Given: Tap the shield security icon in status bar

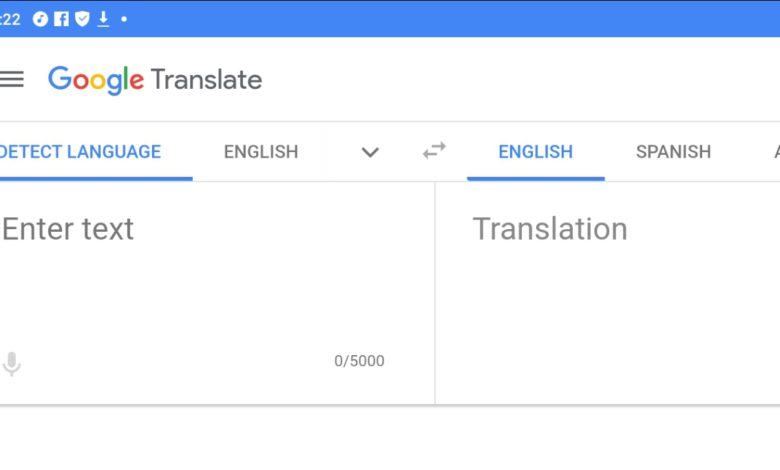Looking at the screenshot, I should 82,19.
